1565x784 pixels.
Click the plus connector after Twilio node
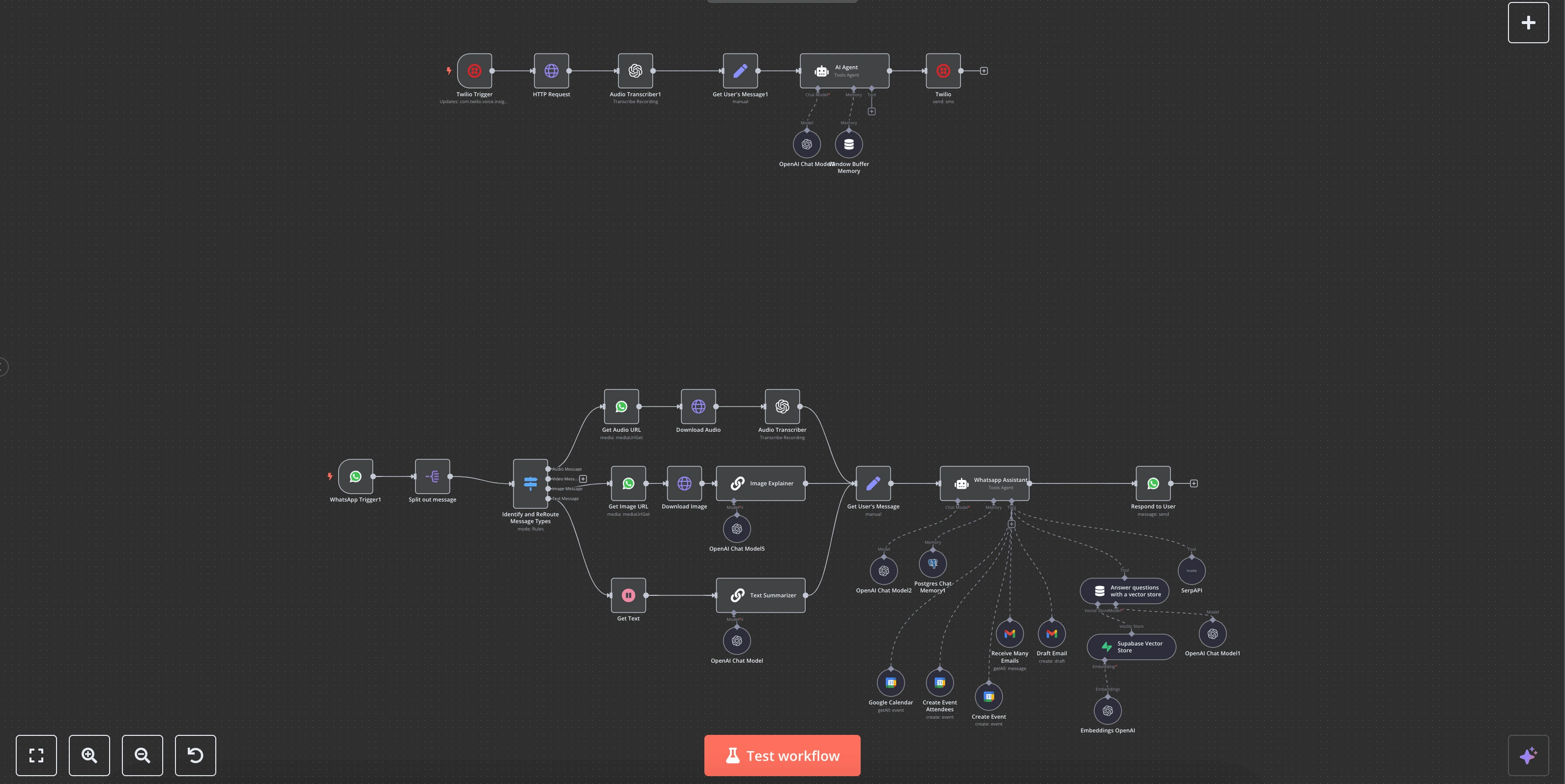point(984,71)
